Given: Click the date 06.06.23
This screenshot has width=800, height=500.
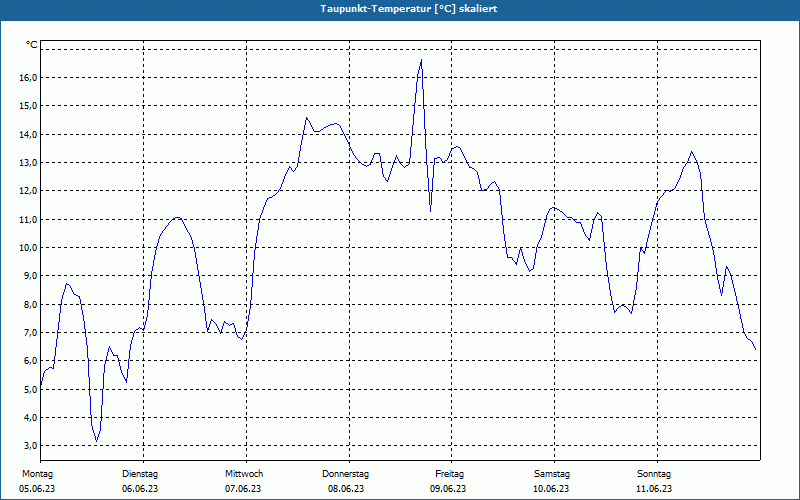Looking at the screenshot, I should click(140, 489).
